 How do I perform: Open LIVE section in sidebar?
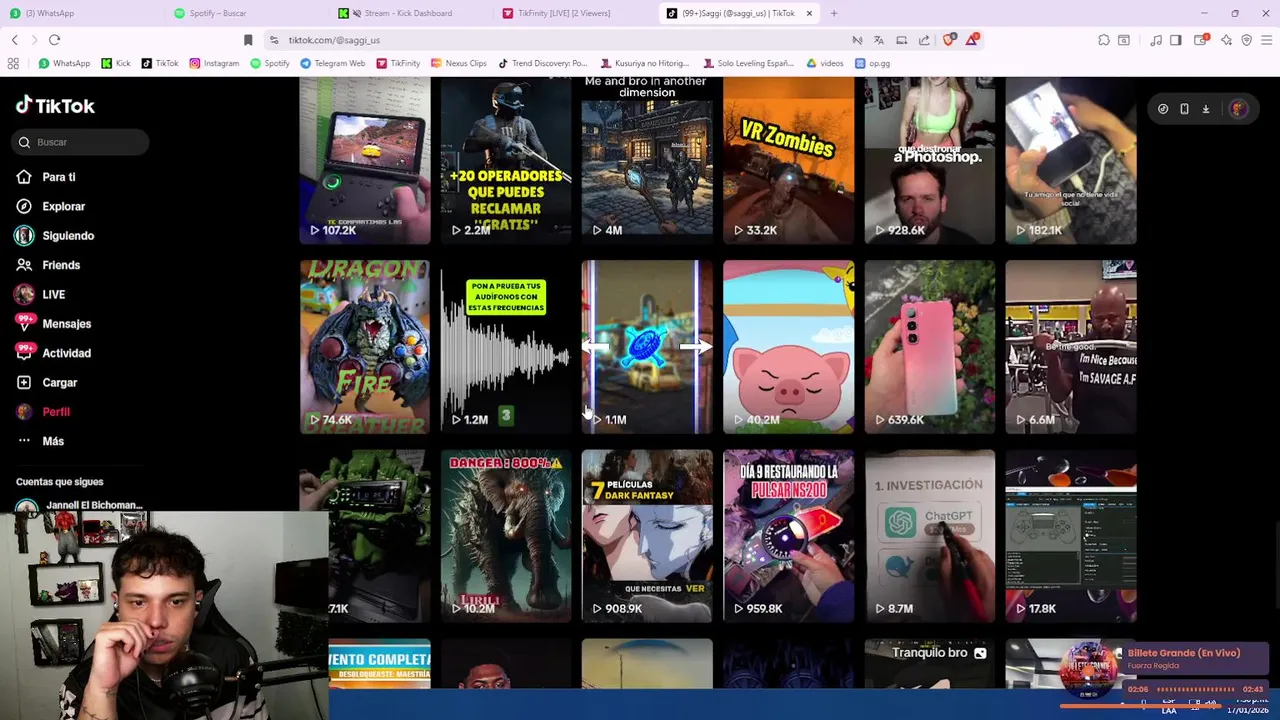click(x=40, y=294)
